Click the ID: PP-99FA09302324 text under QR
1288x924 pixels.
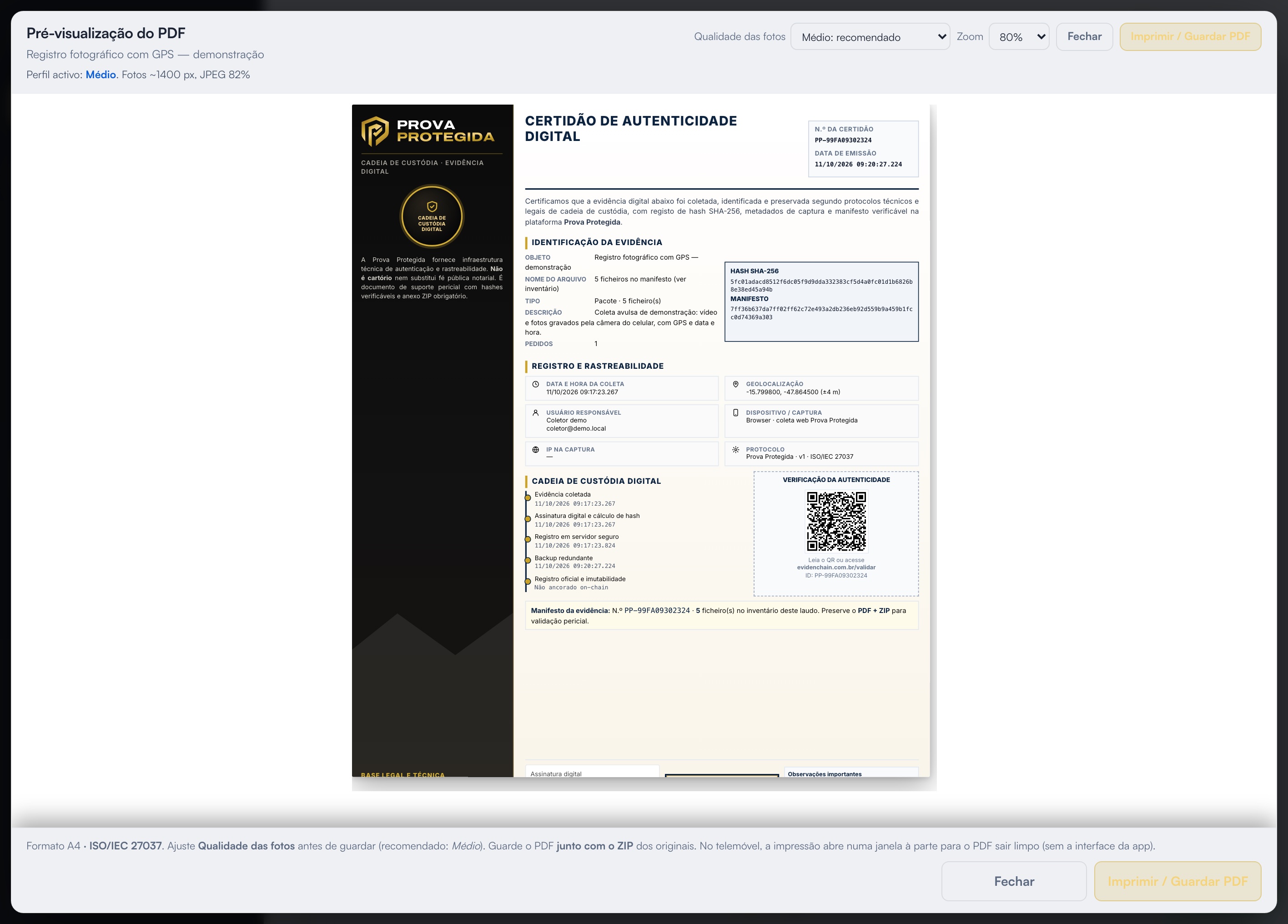point(836,576)
